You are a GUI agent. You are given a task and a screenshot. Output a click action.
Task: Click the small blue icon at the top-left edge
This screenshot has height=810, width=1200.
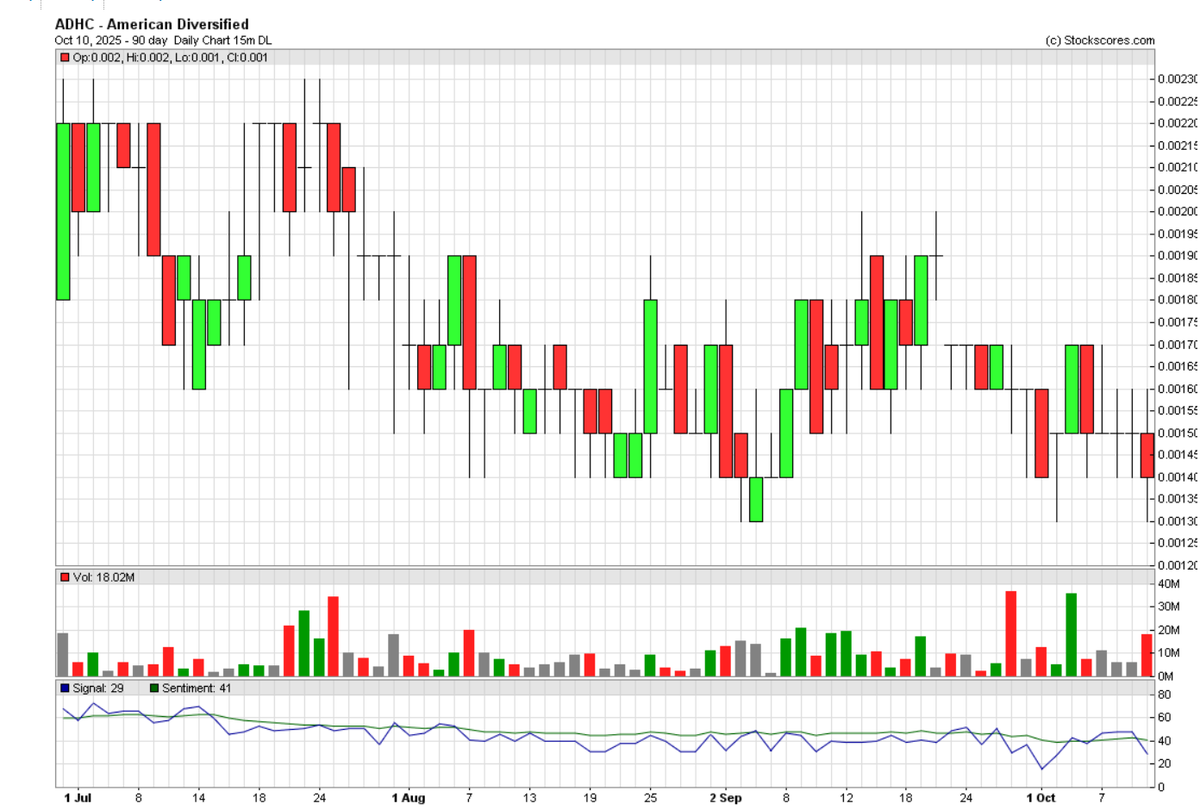tap(30, 4)
